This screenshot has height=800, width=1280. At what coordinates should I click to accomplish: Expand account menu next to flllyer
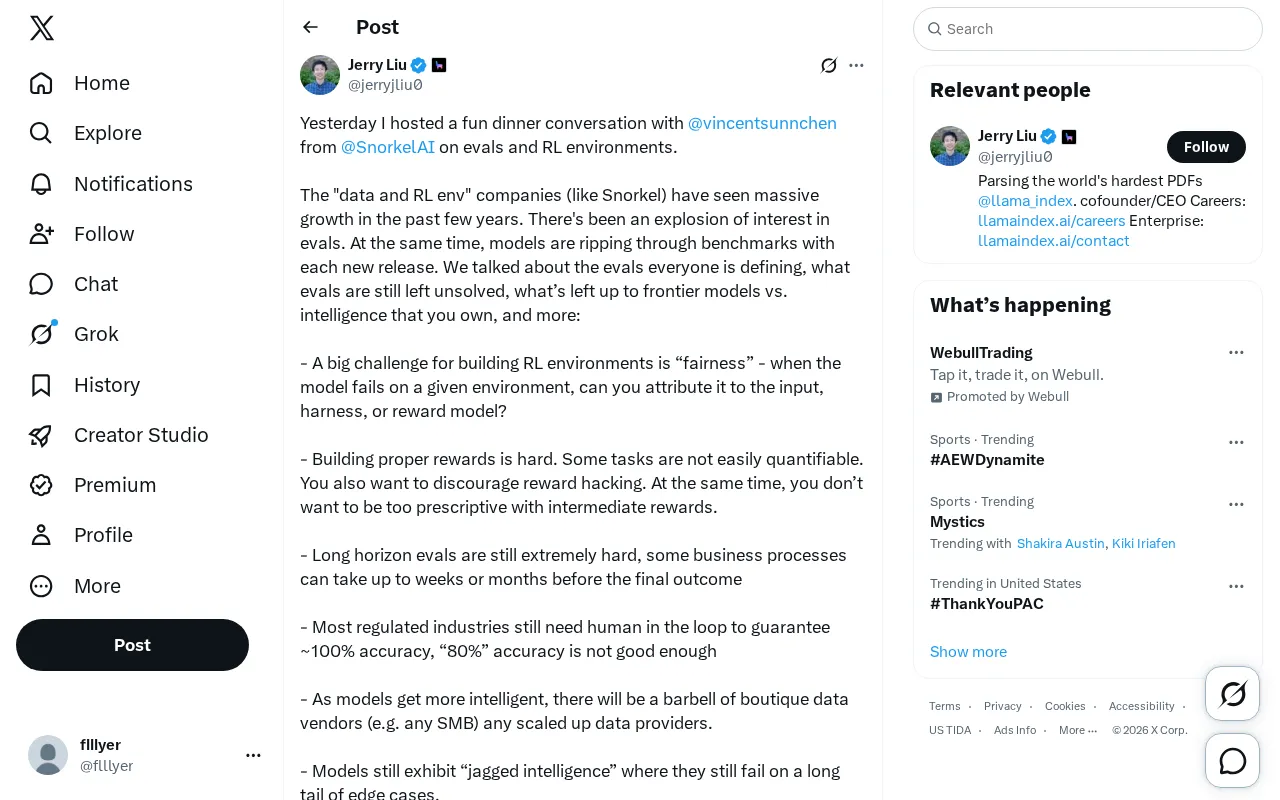[253, 755]
